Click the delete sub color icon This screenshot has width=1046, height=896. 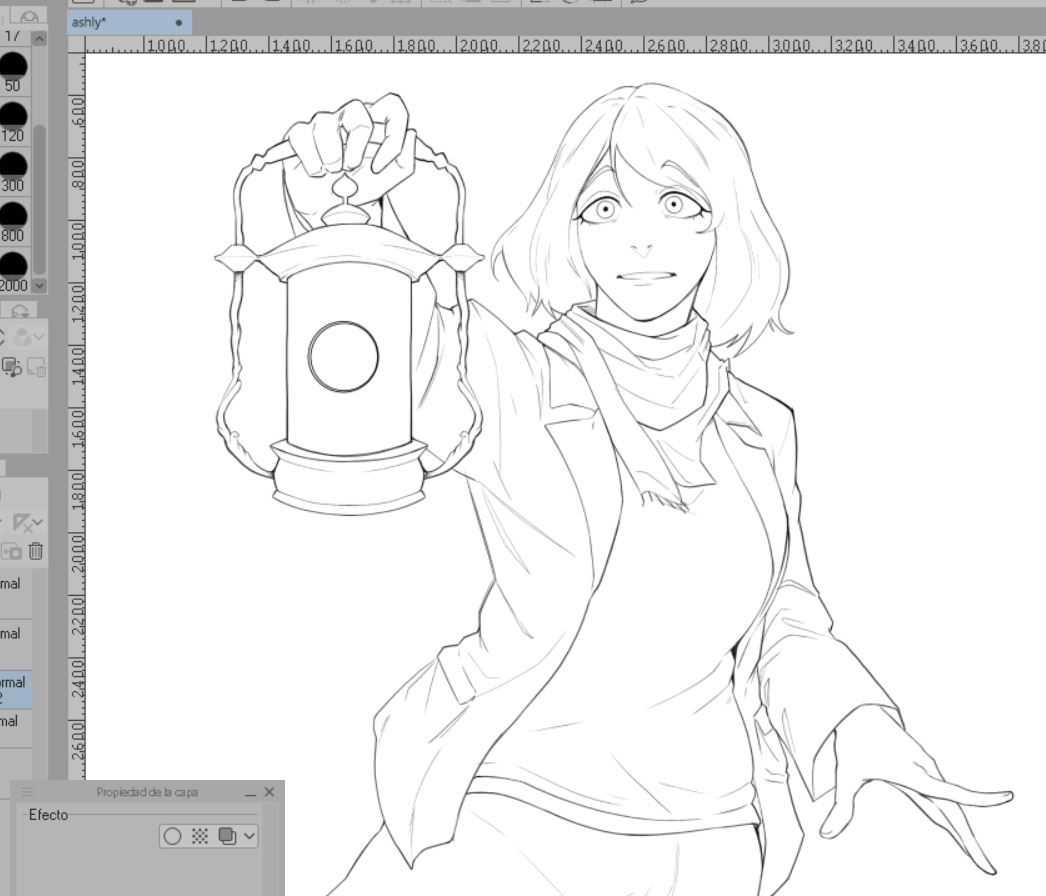coord(36,367)
